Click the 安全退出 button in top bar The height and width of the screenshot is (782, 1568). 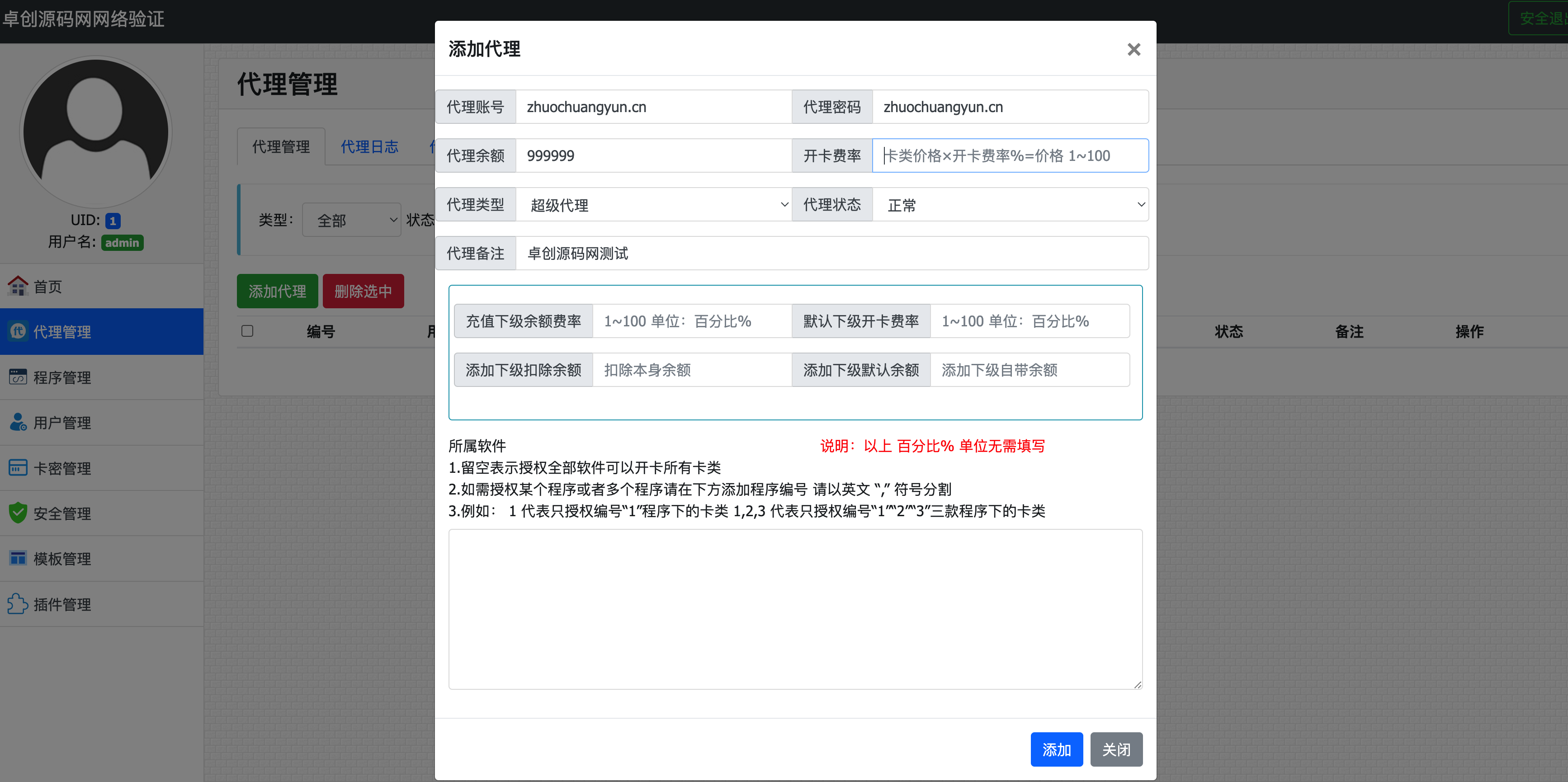click(1538, 18)
